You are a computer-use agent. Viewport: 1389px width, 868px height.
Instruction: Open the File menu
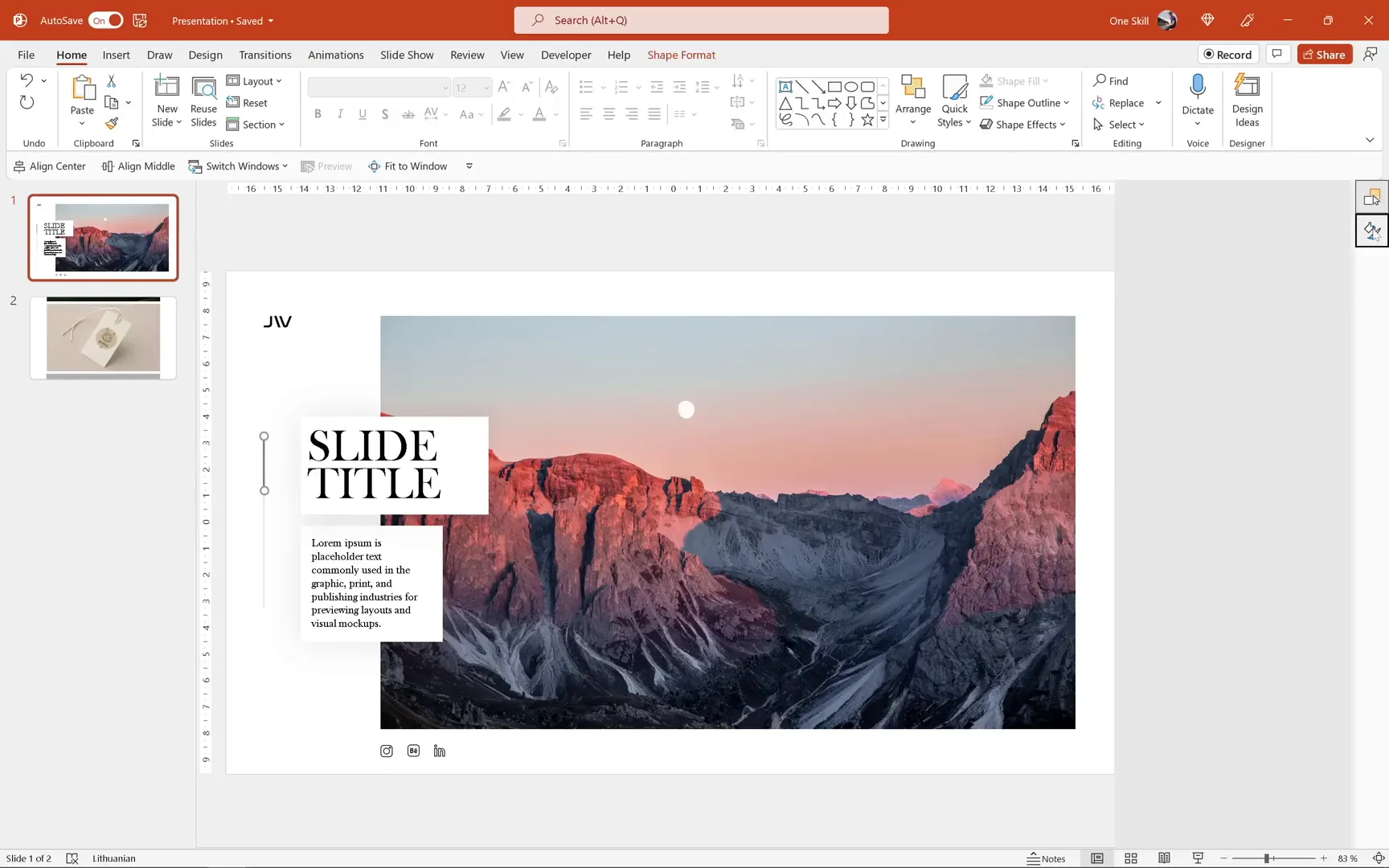26,55
